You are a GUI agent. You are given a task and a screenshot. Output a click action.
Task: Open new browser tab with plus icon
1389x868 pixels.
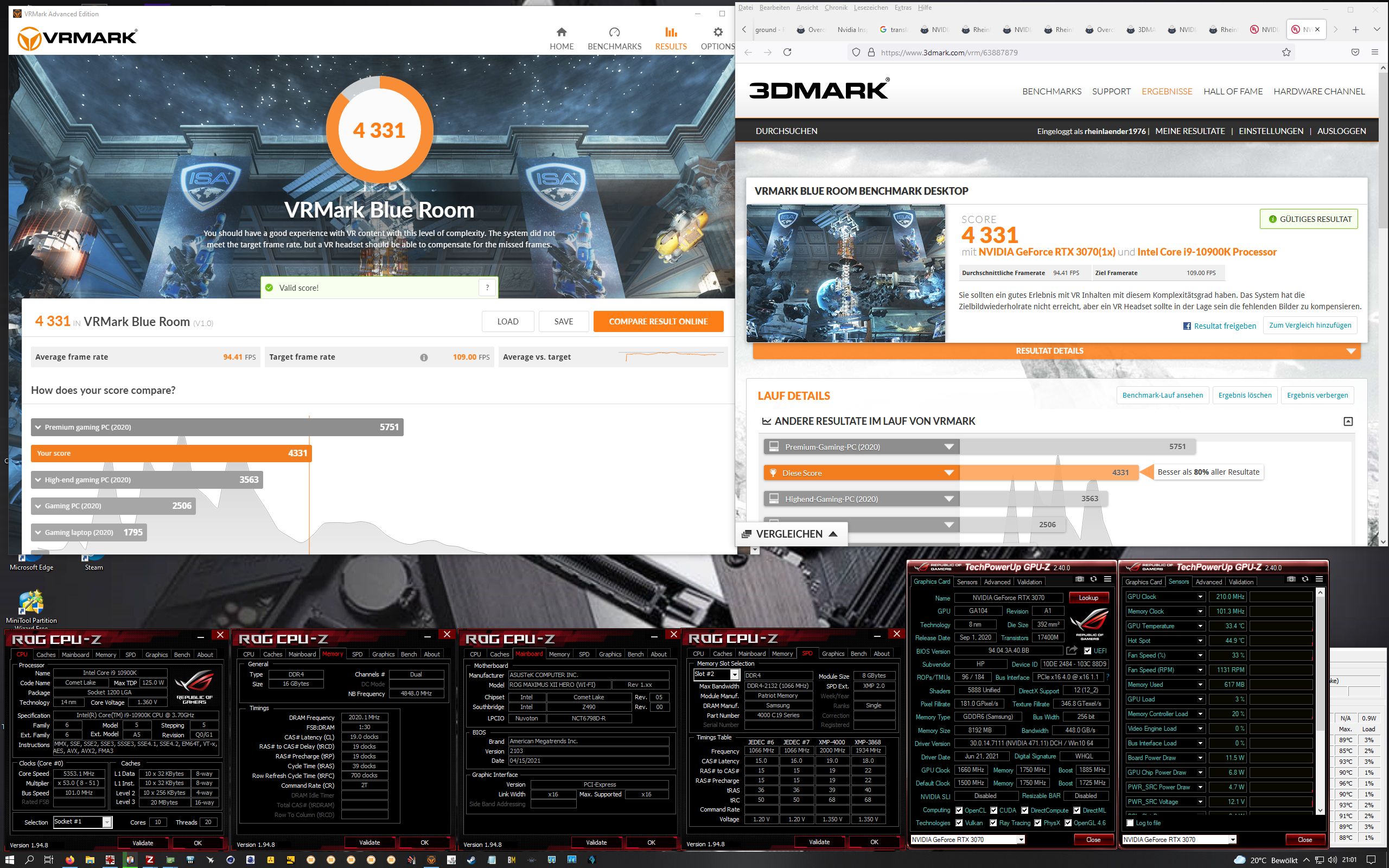click(1355, 29)
